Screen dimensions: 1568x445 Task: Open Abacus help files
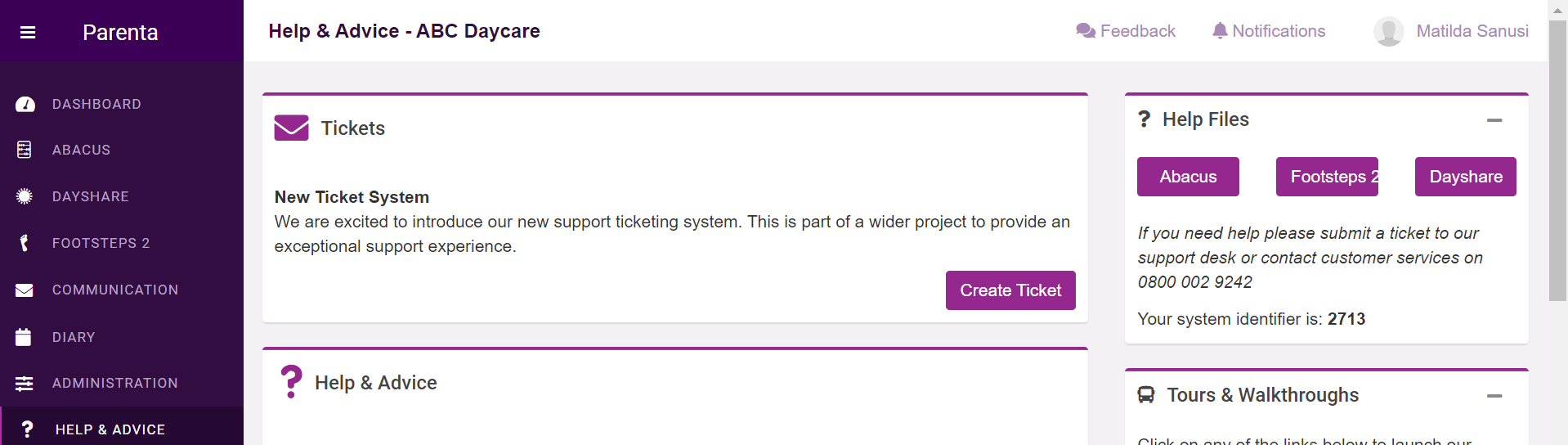(1188, 177)
